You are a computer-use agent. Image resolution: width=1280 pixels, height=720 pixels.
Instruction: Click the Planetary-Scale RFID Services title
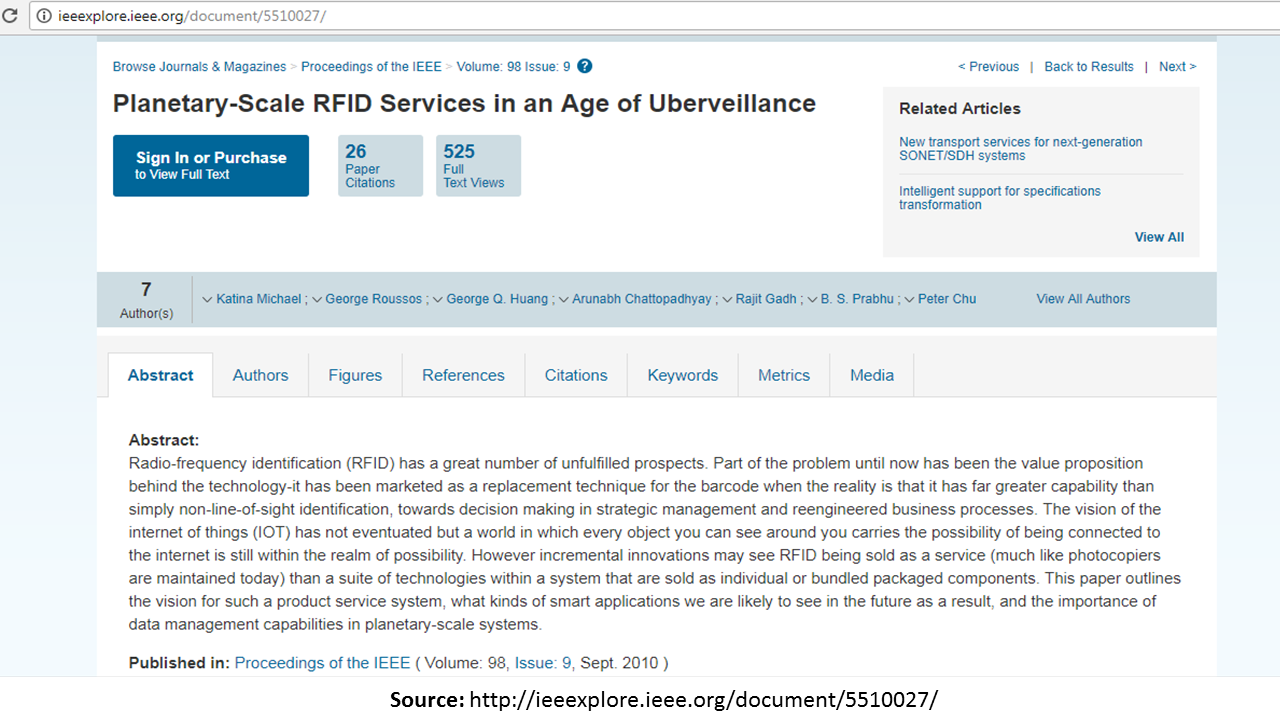464,104
